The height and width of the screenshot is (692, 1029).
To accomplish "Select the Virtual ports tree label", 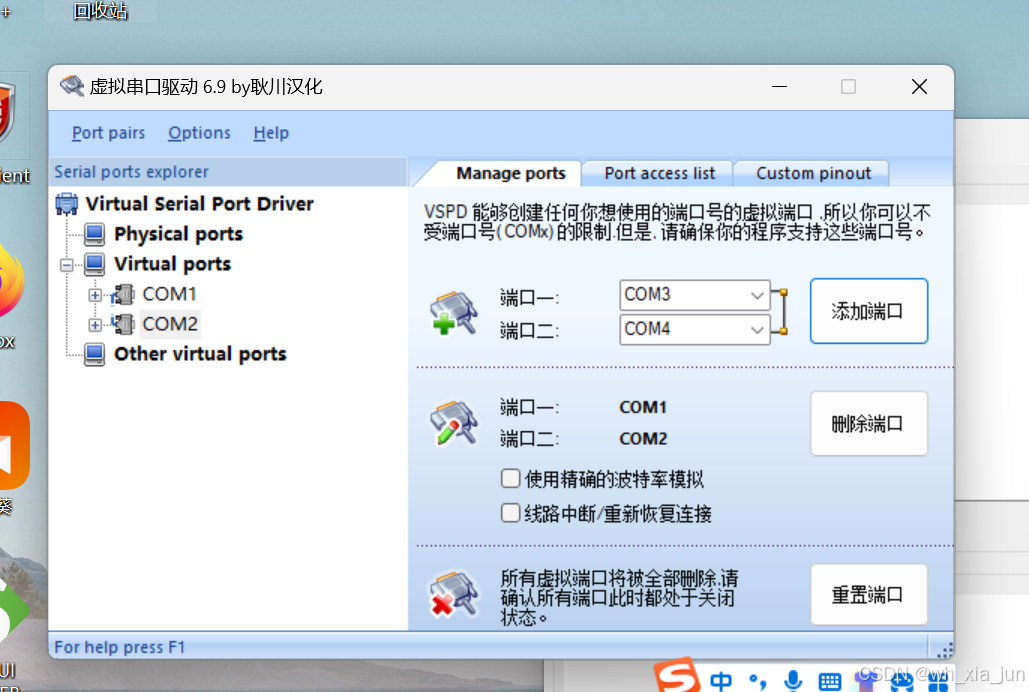I will (x=173, y=264).
